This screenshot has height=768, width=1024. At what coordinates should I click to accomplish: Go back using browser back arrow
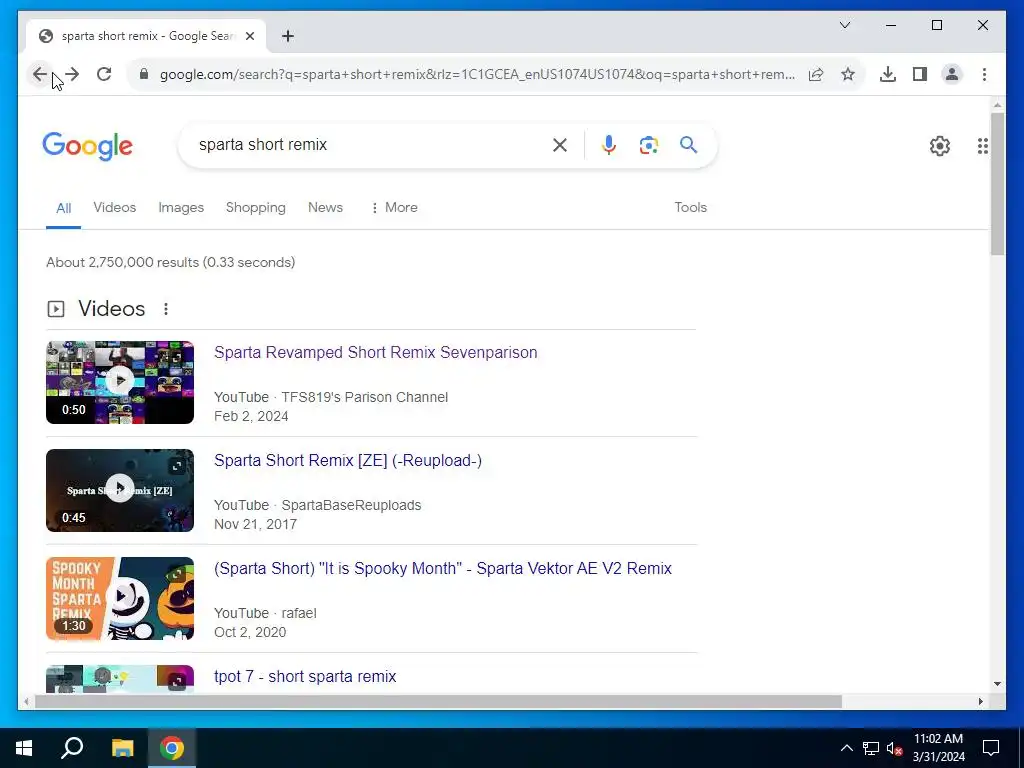(x=40, y=74)
